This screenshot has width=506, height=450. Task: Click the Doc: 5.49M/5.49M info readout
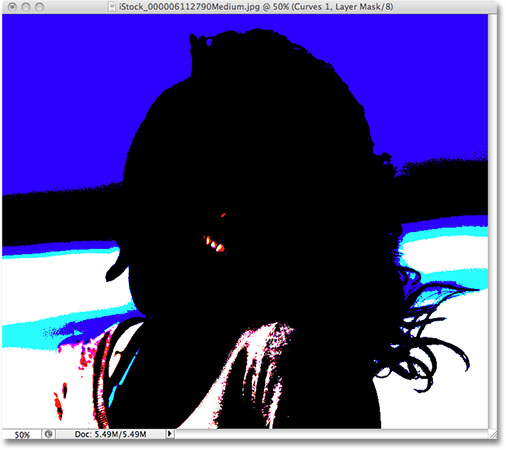coord(110,434)
